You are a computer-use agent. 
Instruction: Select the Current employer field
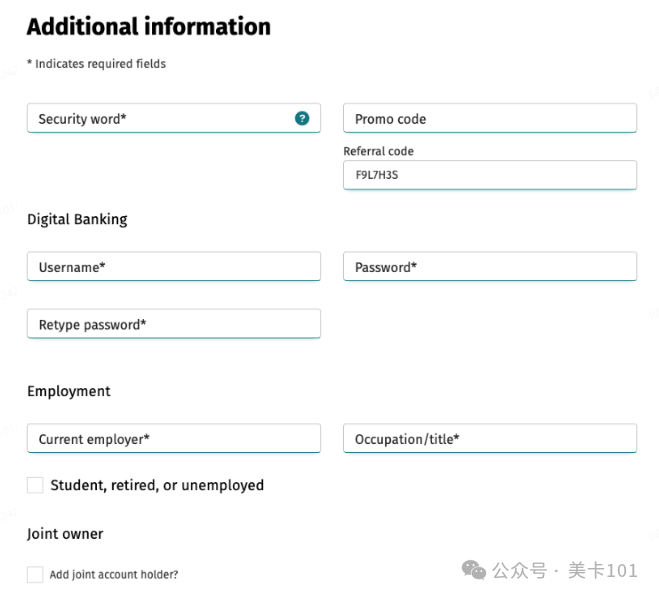click(173, 439)
